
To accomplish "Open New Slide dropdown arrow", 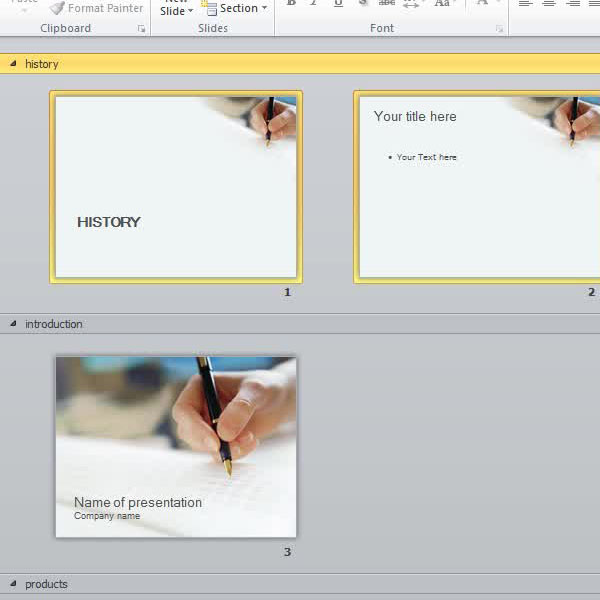I will pos(190,11).
